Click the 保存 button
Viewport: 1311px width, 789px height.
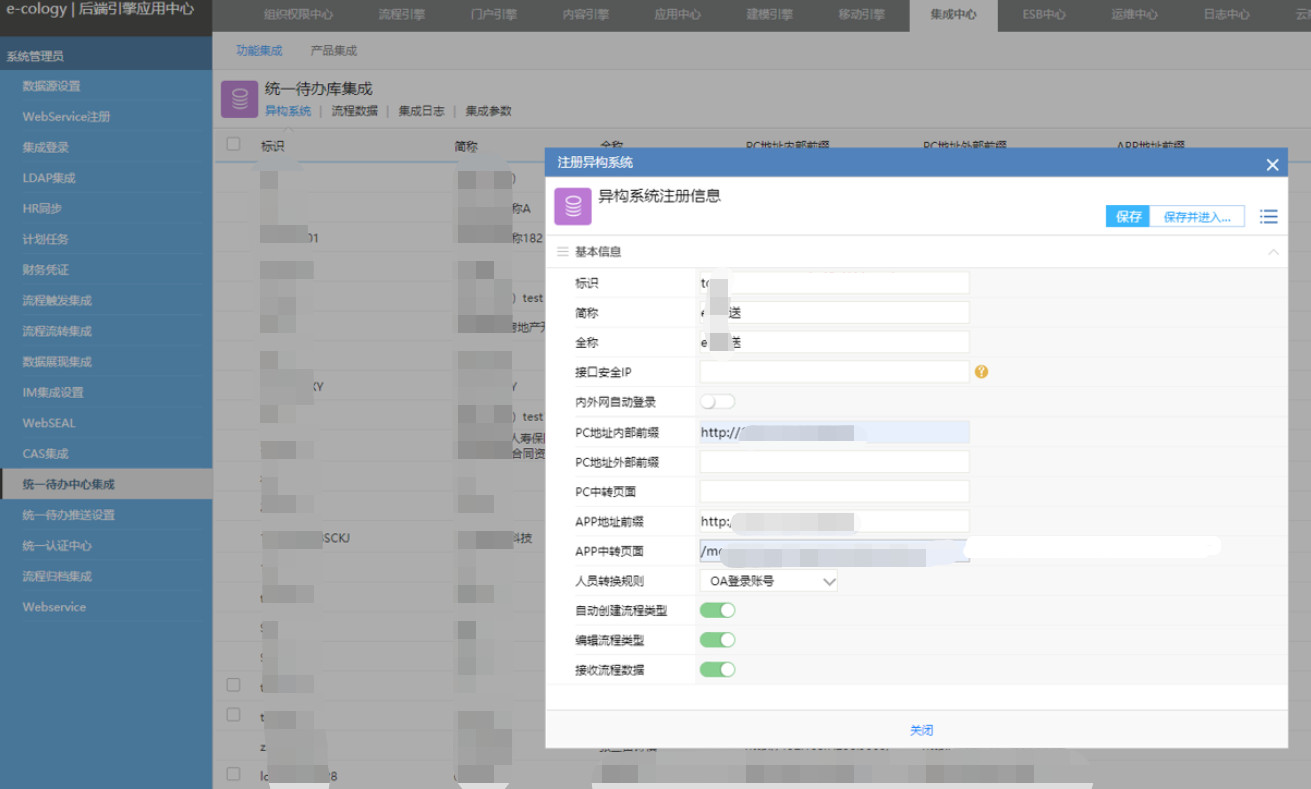coord(1128,217)
